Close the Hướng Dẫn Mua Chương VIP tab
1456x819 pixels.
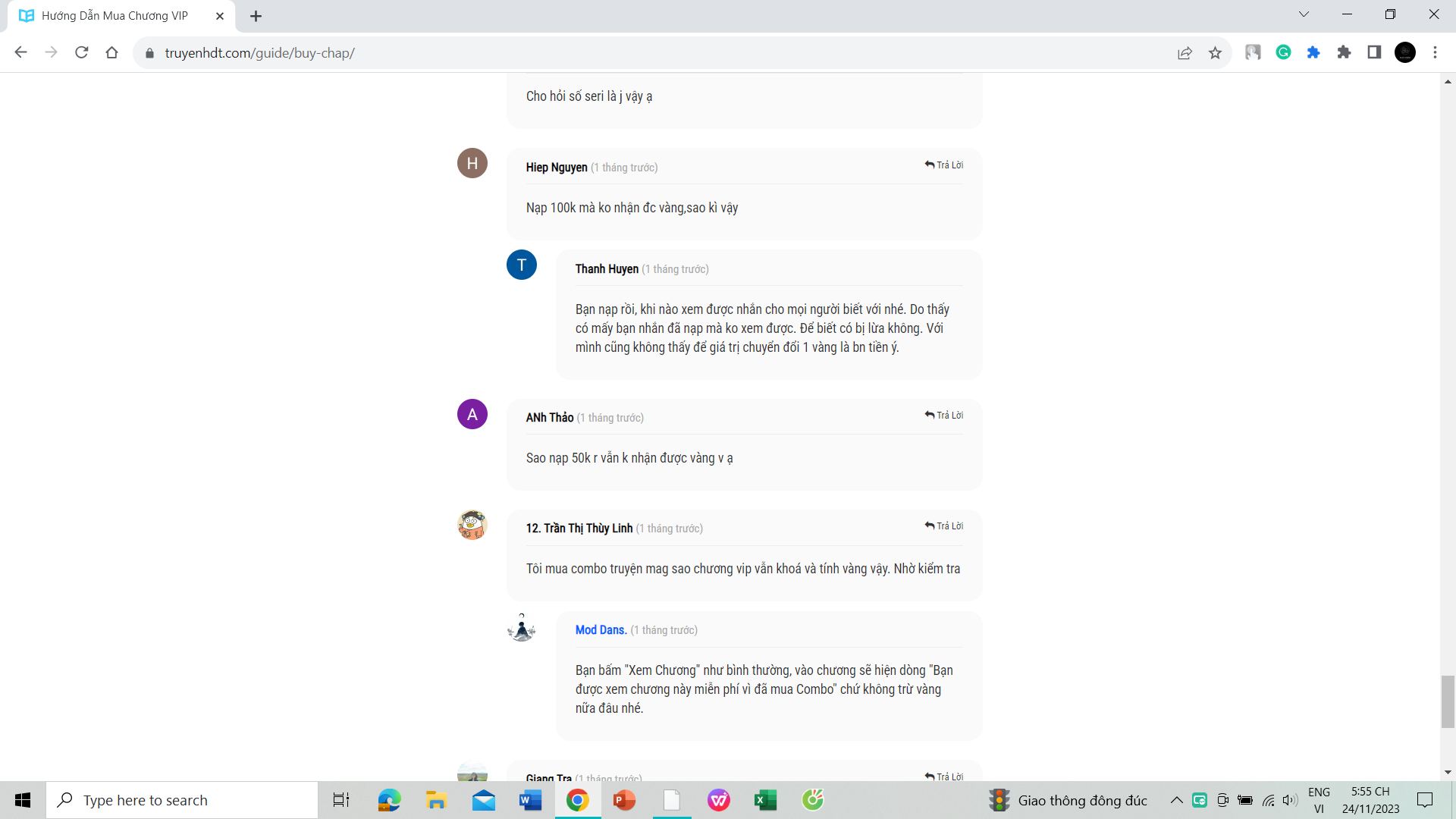[220, 16]
